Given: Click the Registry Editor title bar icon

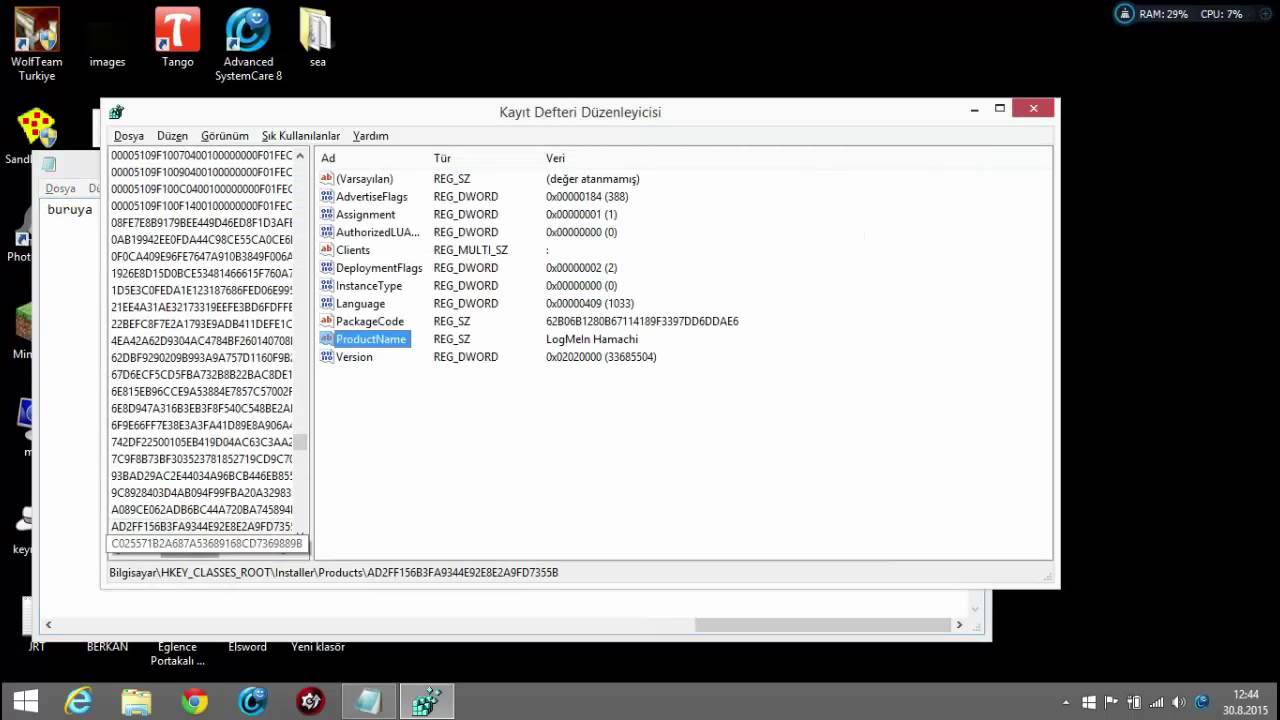Looking at the screenshot, I should pos(117,112).
